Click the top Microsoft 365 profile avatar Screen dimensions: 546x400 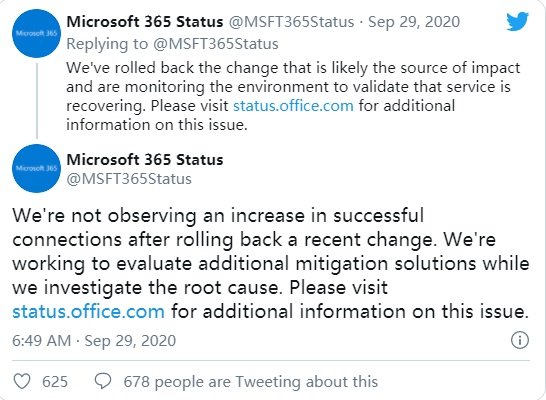pos(37,33)
